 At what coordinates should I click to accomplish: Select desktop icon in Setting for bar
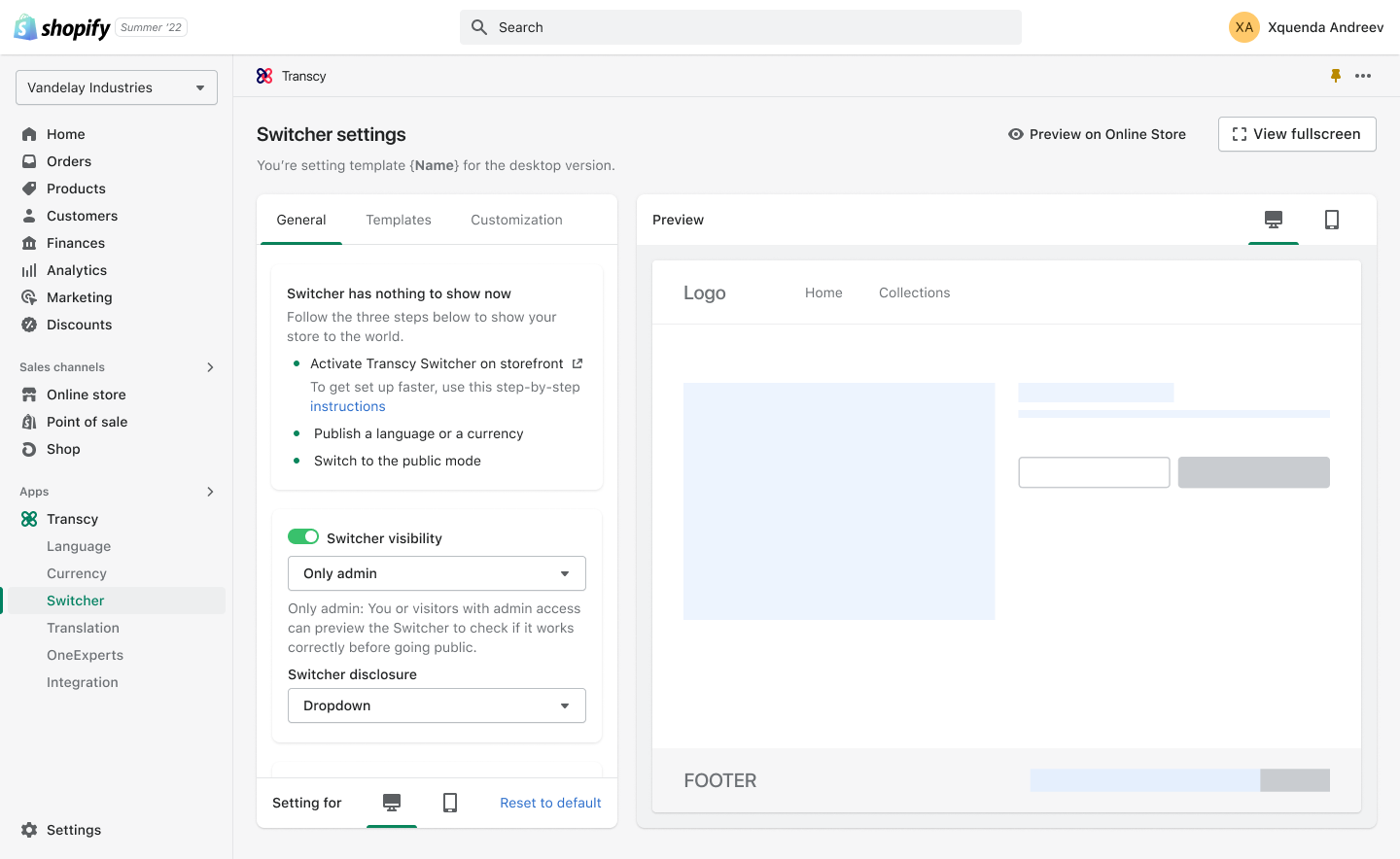392,803
